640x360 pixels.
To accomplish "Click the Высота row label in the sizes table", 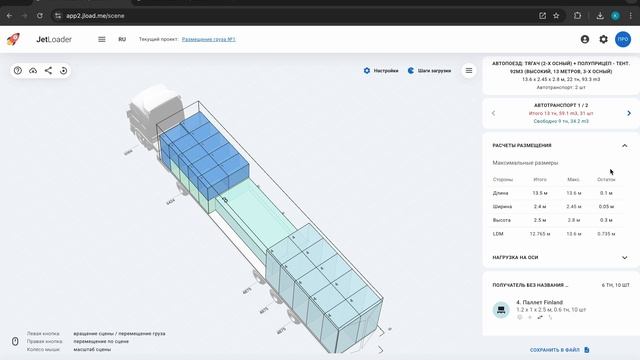I will click(x=502, y=220).
